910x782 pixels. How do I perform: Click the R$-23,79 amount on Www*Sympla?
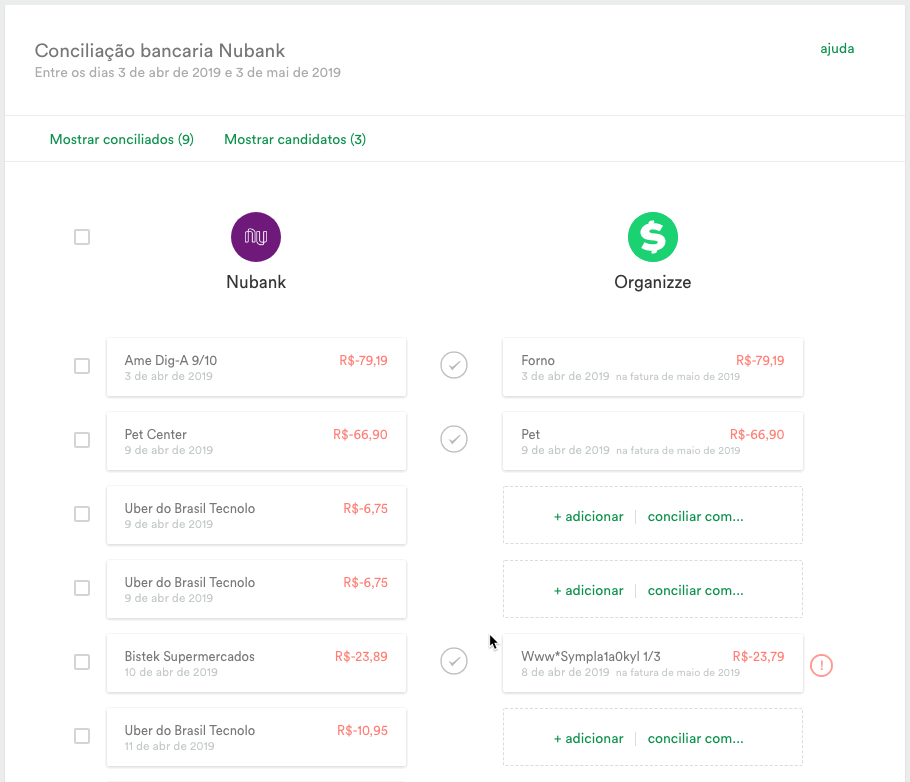coord(758,657)
